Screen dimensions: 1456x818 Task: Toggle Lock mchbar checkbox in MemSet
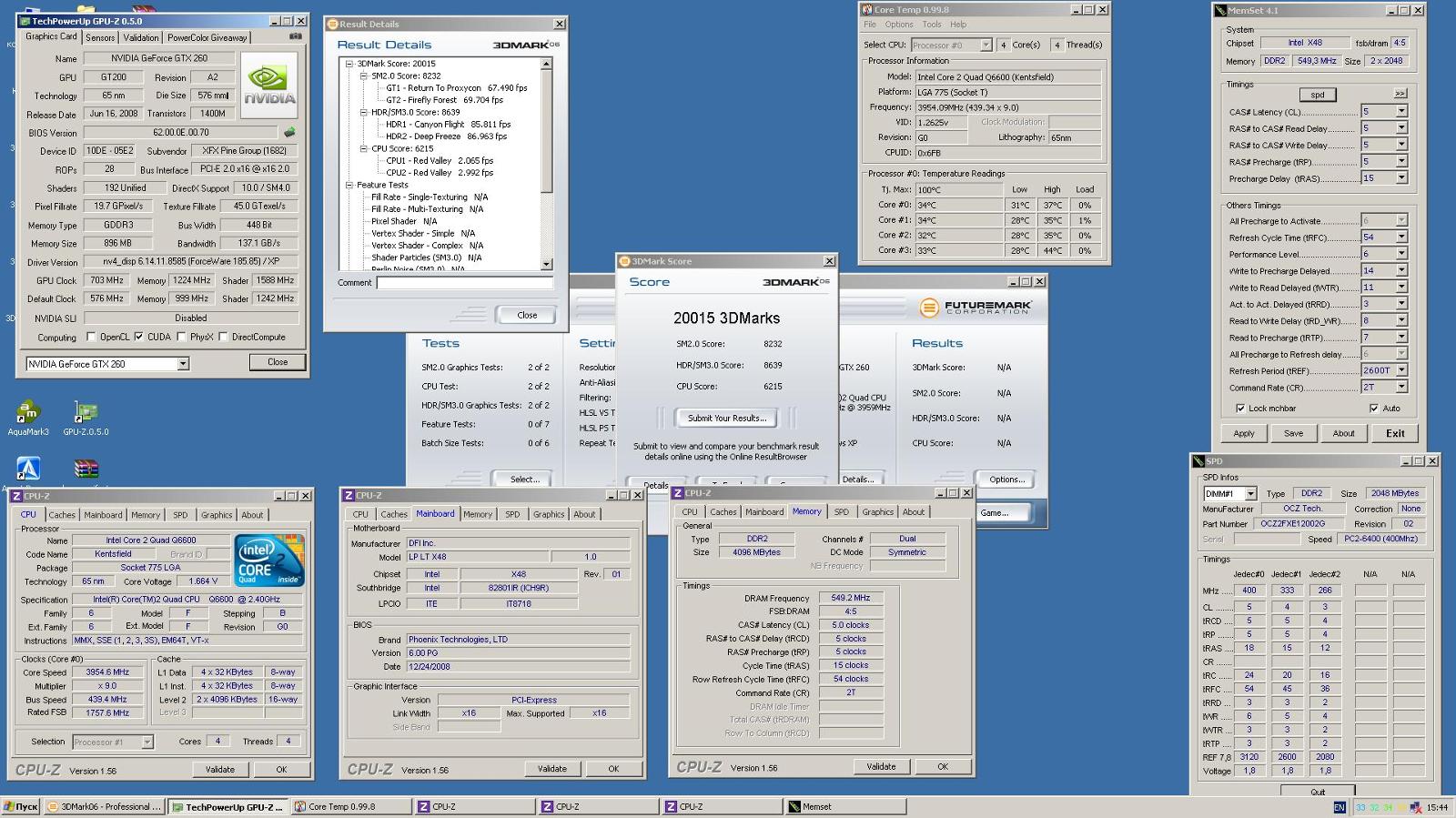coord(1239,409)
